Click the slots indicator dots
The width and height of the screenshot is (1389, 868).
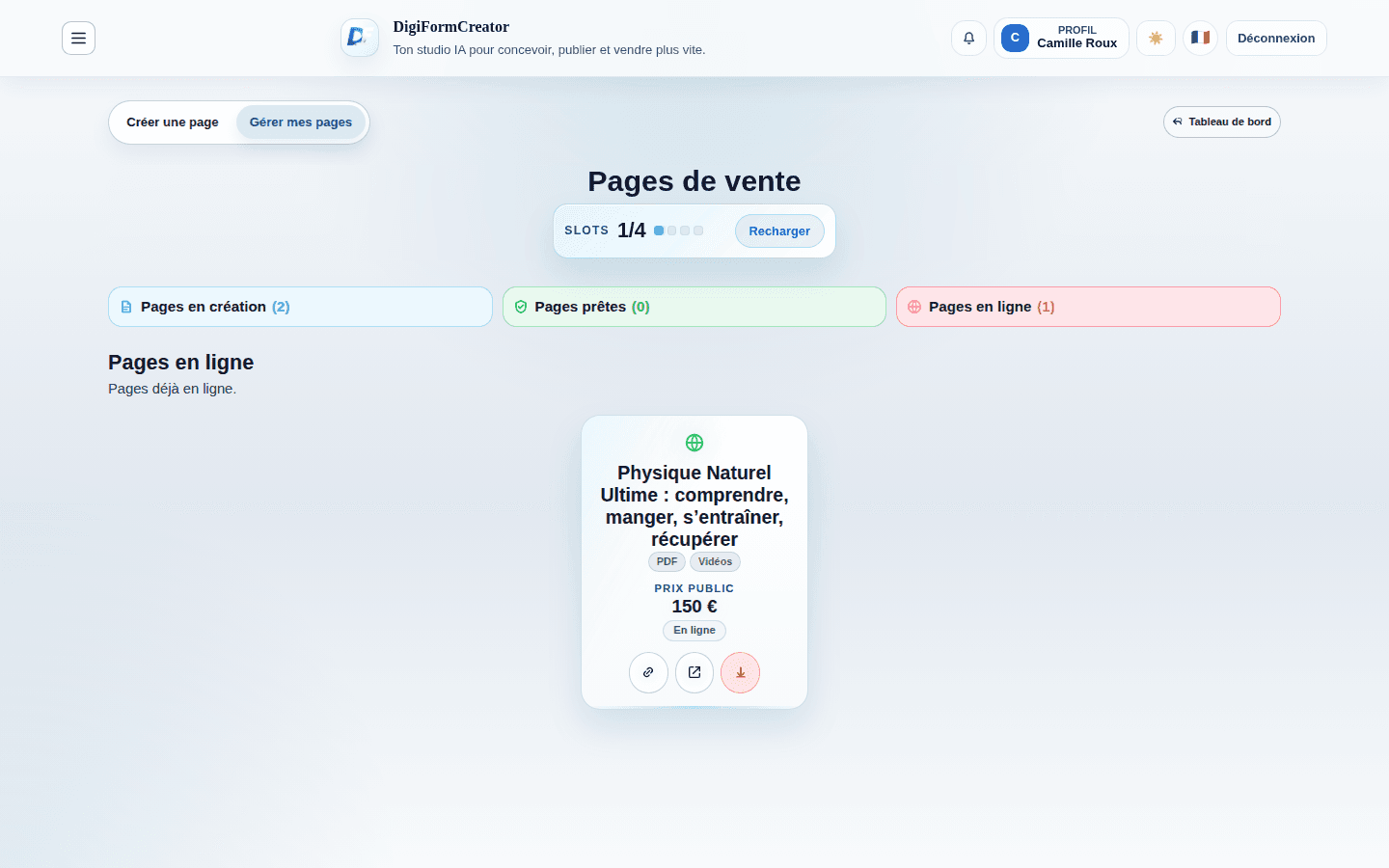click(678, 231)
